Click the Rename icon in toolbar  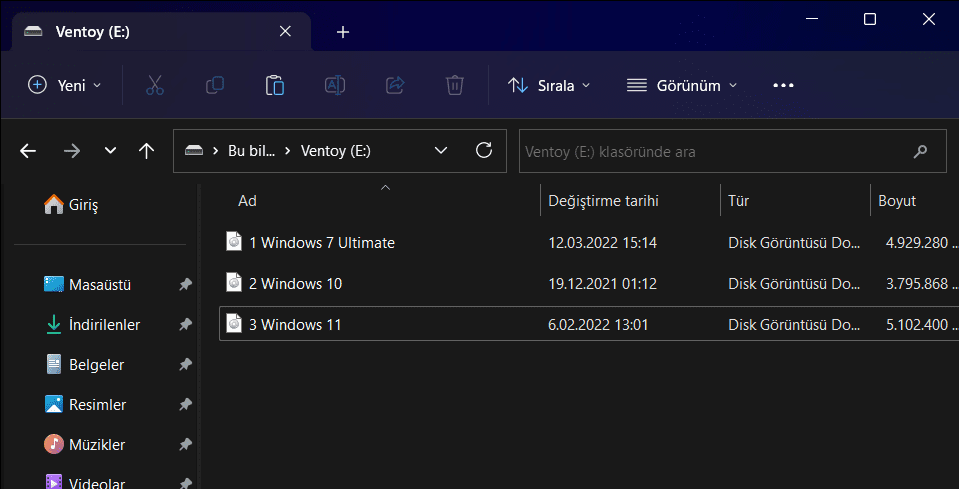click(335, 85)
